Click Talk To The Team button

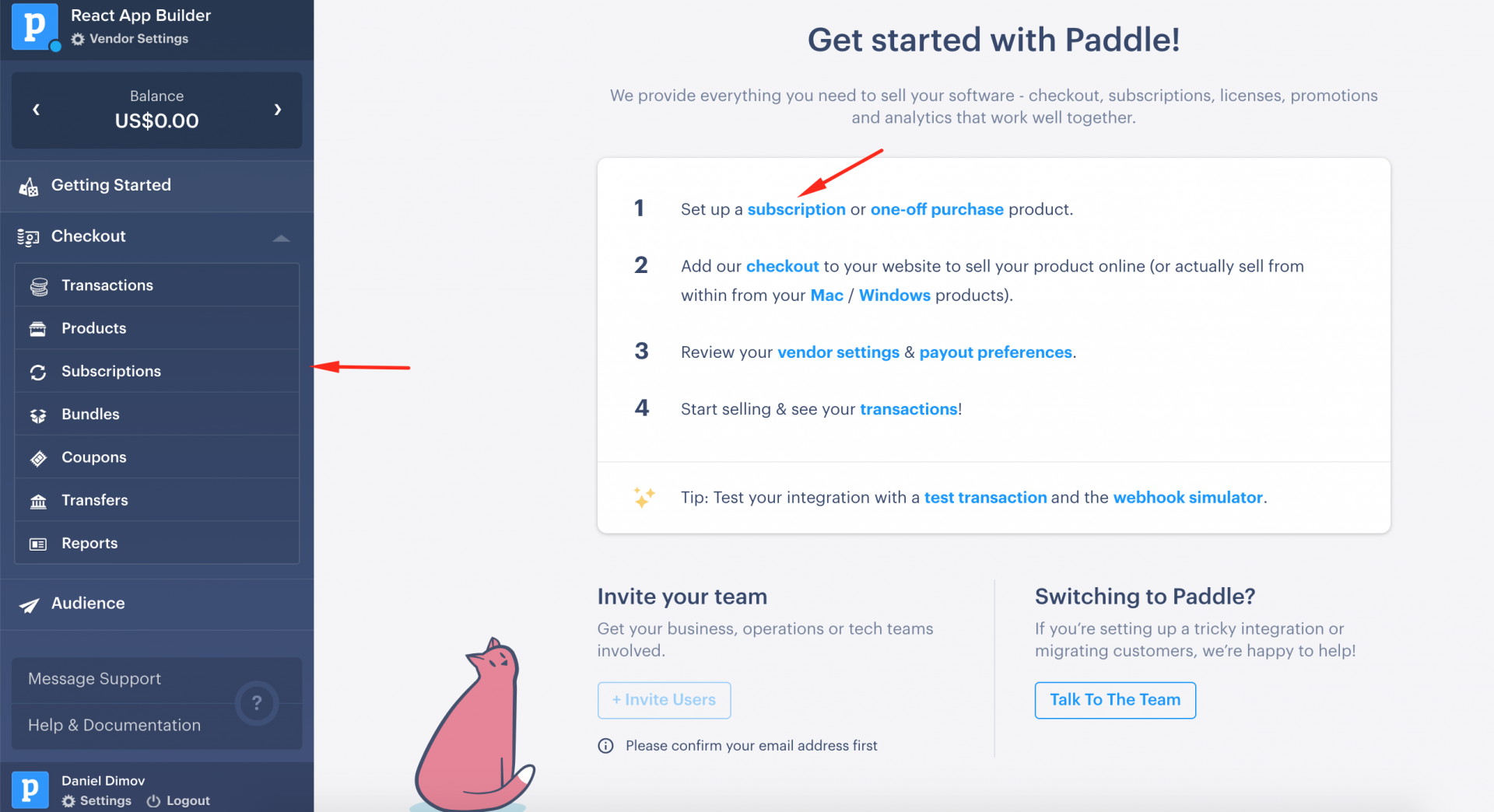[x=1115, y=700]
